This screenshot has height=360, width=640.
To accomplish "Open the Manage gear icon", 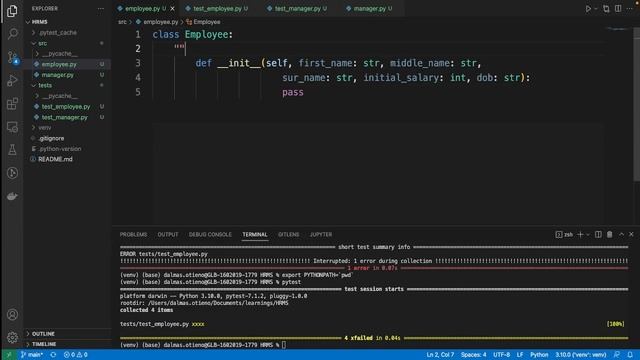I will [12, 337].
